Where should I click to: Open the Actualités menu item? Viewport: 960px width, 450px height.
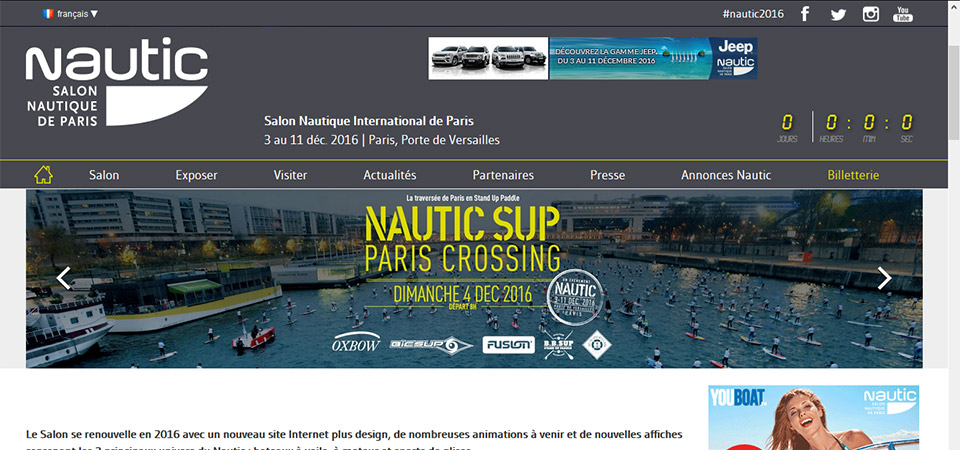pyautogui.click(x=389, y=176)
